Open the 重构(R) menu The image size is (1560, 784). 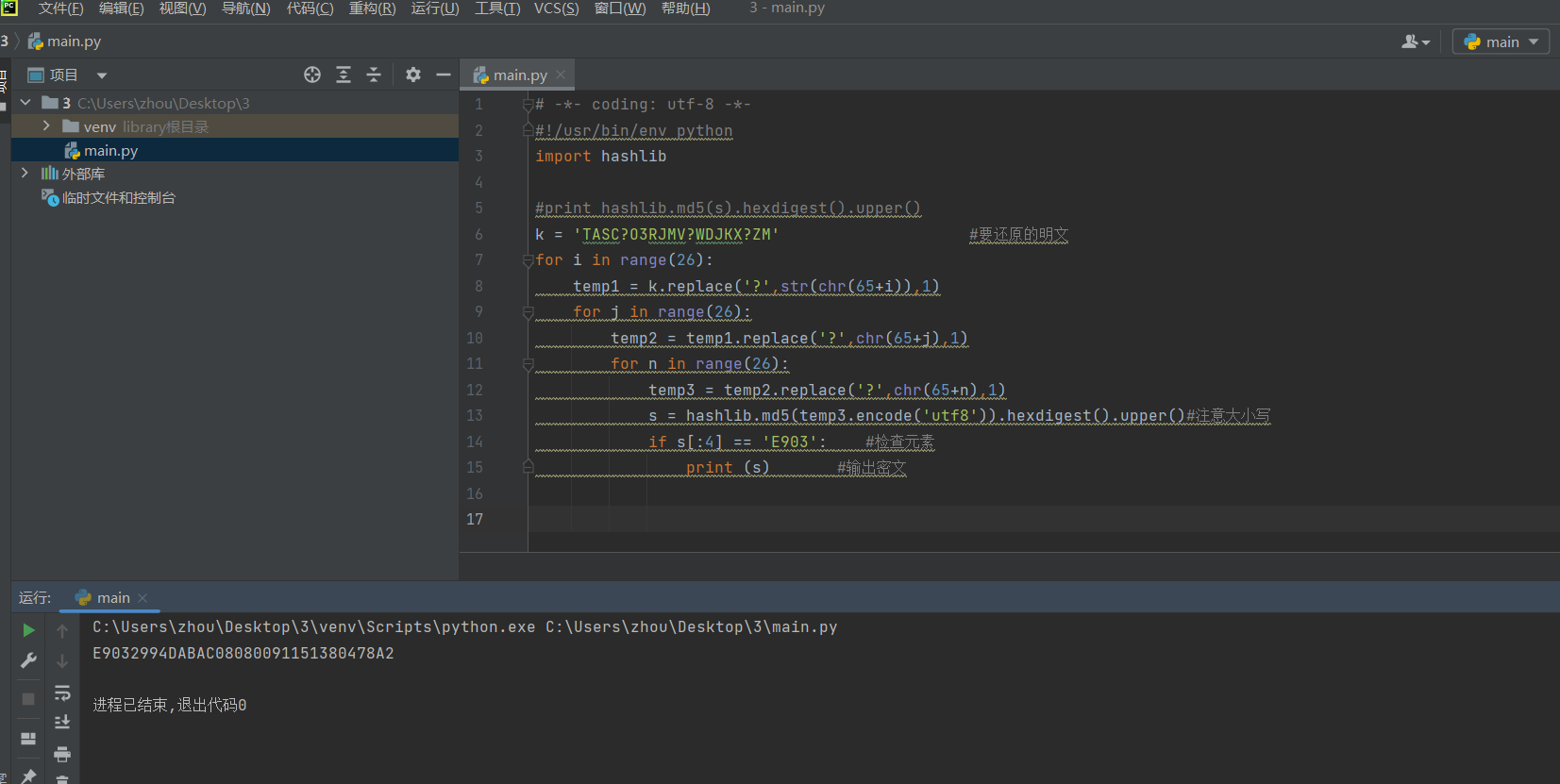pyautogui.click(x=372, y=8)
